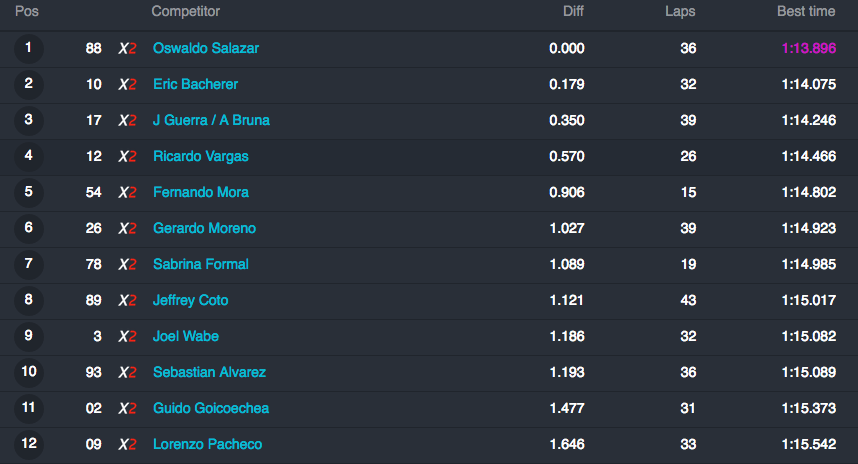
Task: Sort by the Best time column header
Action: click(806, 11)
